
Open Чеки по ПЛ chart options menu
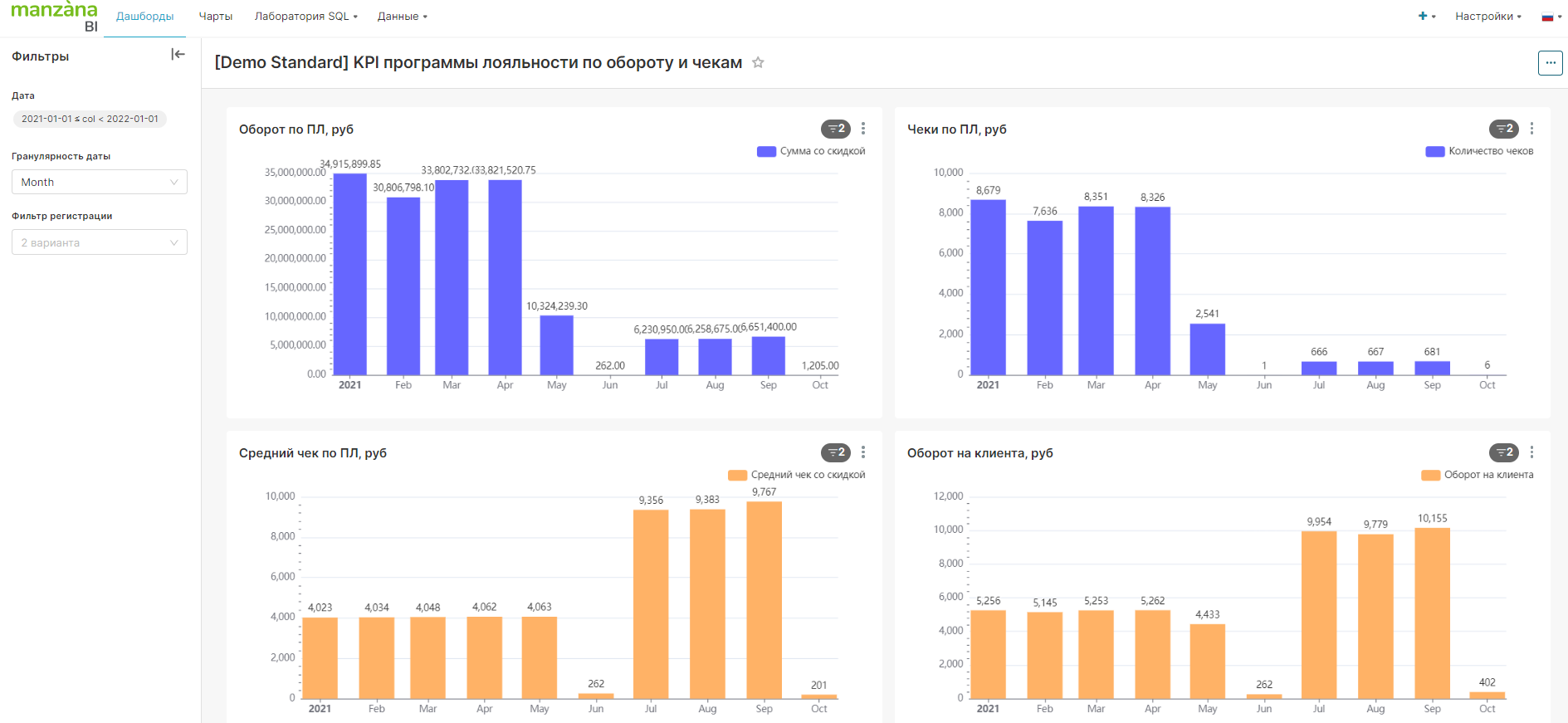pyautogui.click(x=1531, y=129)
